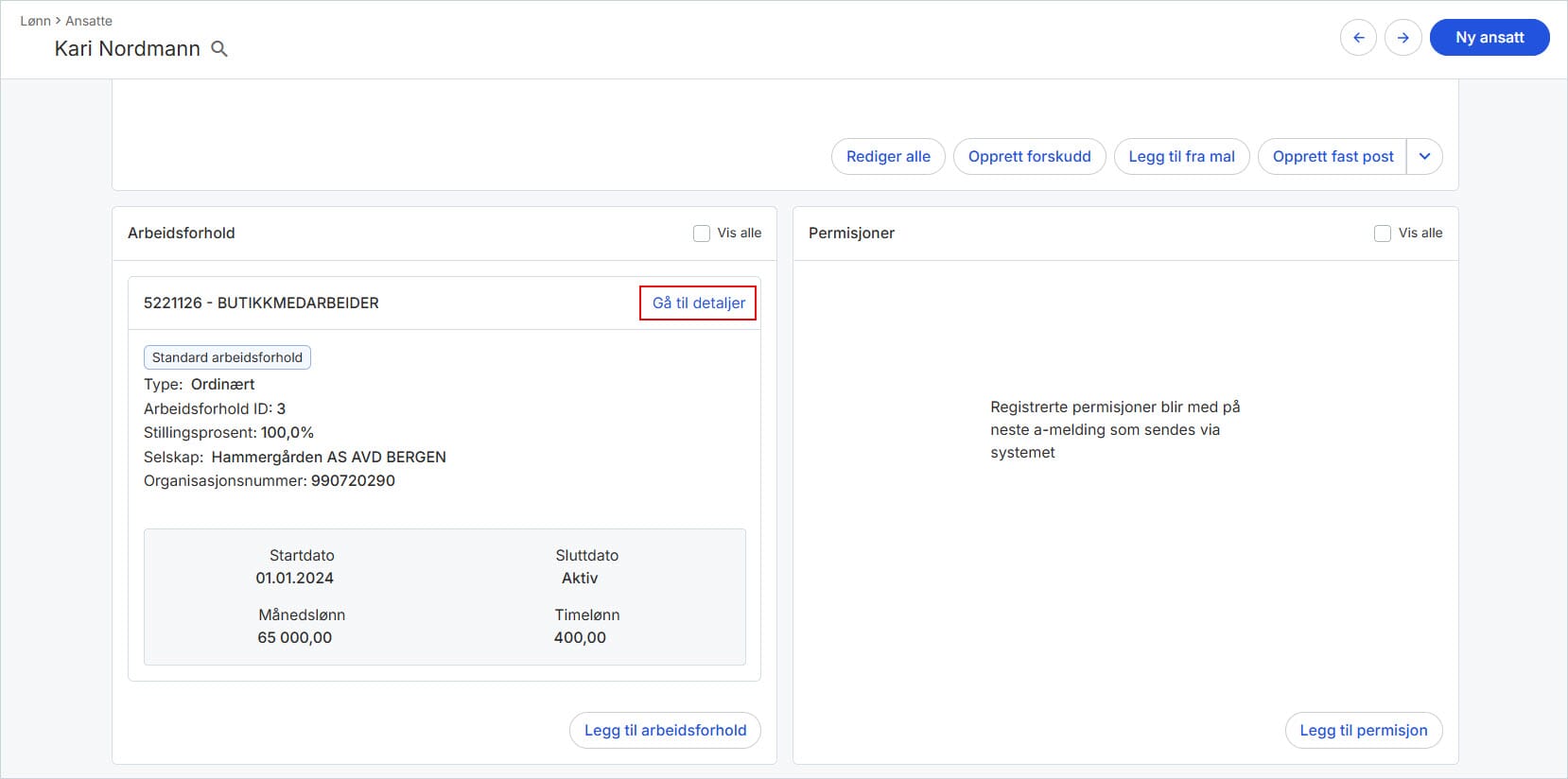Screen dimensions: 1568x779
Task: Open Gå til detaljer link
Action: 699,303
